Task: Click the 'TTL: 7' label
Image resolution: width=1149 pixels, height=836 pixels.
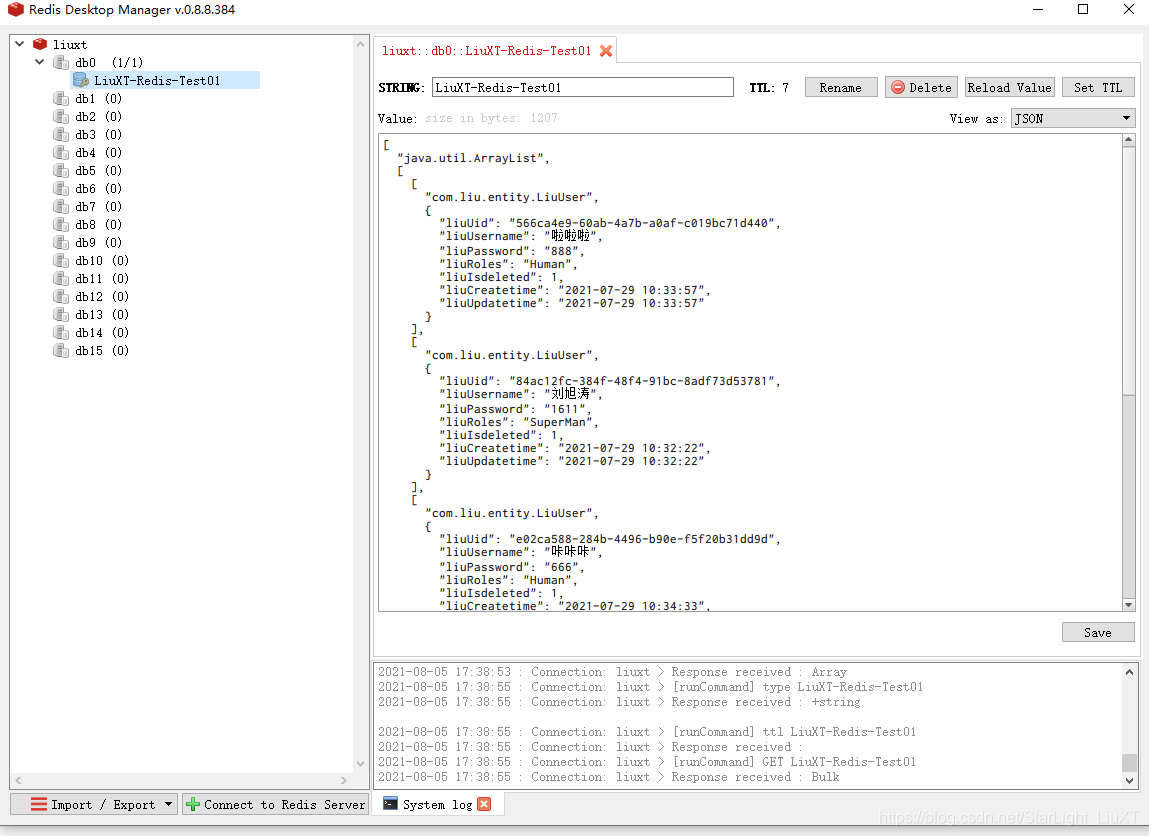Action: pyautogui.click(x=769, y=87)
